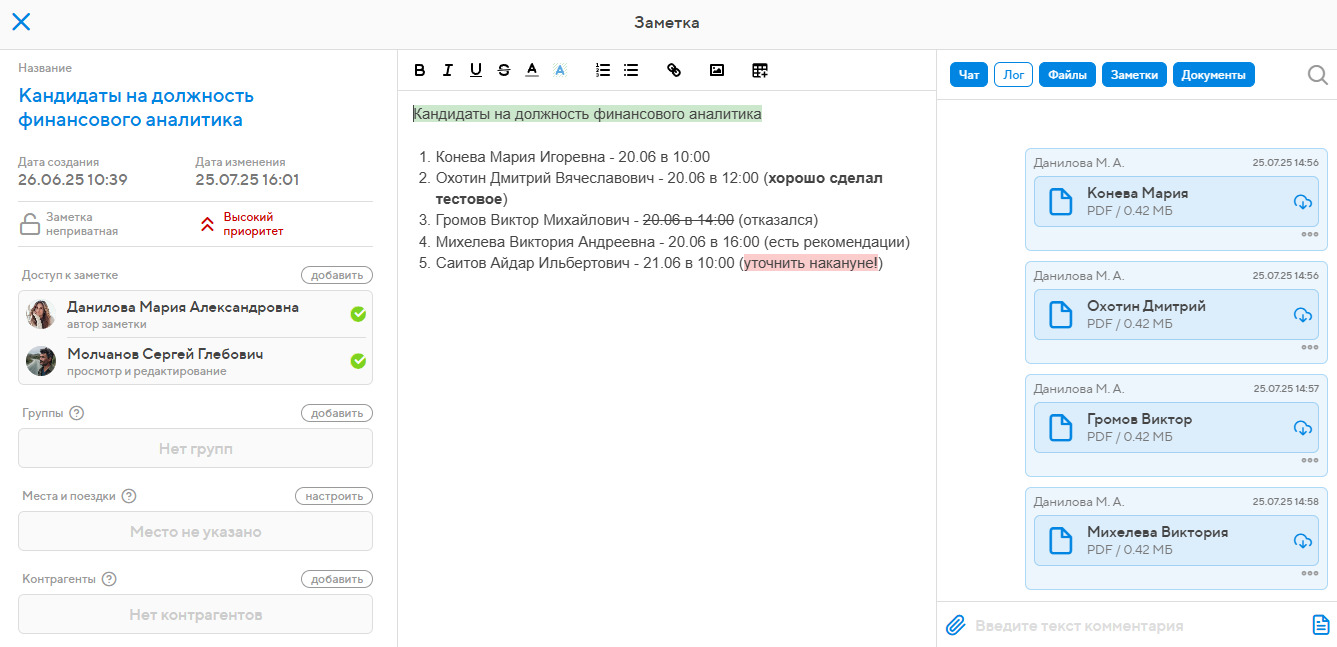The image size is (1337, 647).
Task: Apply underline formatting in the editor toolbar
Action: [476, 70]
